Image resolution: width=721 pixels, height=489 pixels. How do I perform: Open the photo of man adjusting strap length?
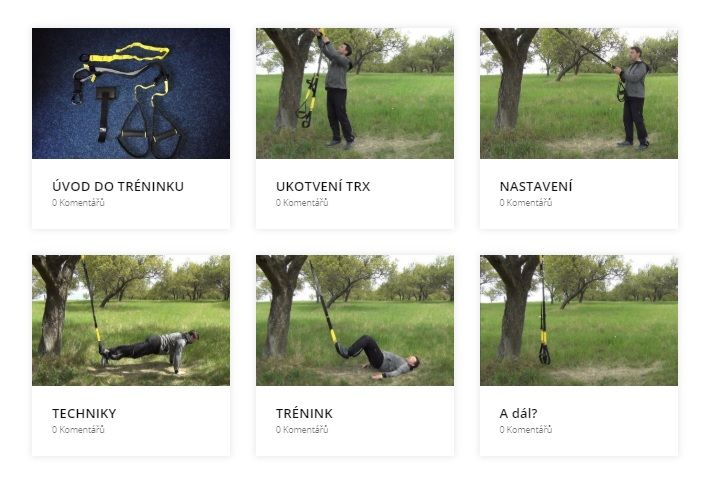coord(578,93)
